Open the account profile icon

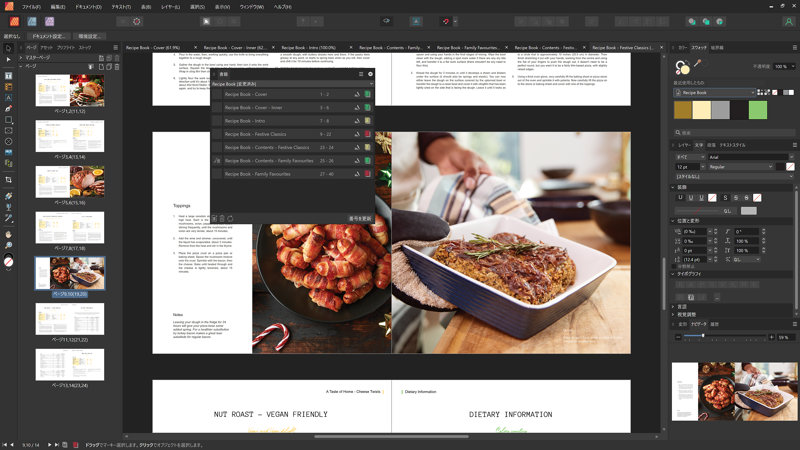(x=789, y=21)
